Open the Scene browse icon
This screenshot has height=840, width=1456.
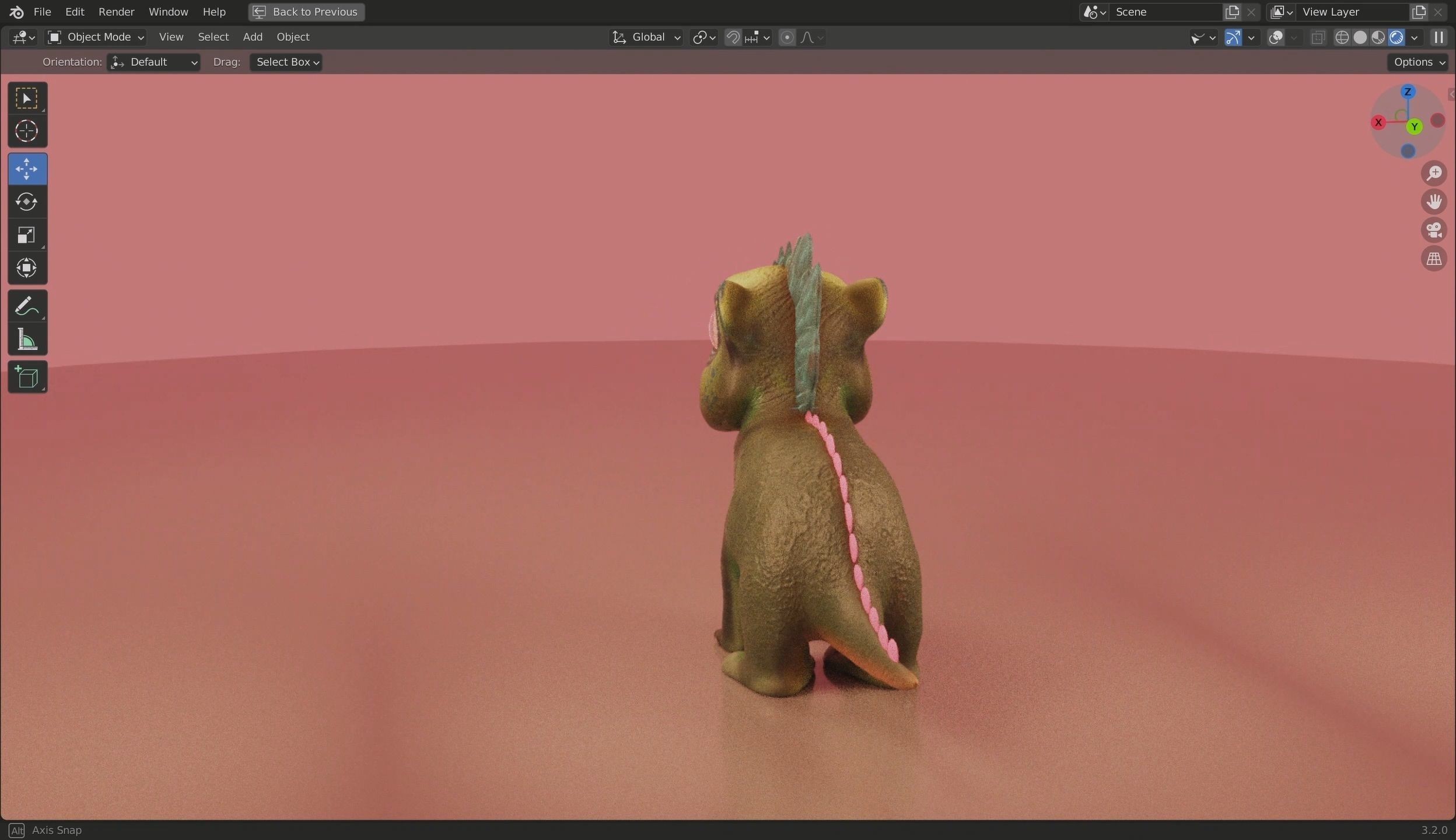1094,12
